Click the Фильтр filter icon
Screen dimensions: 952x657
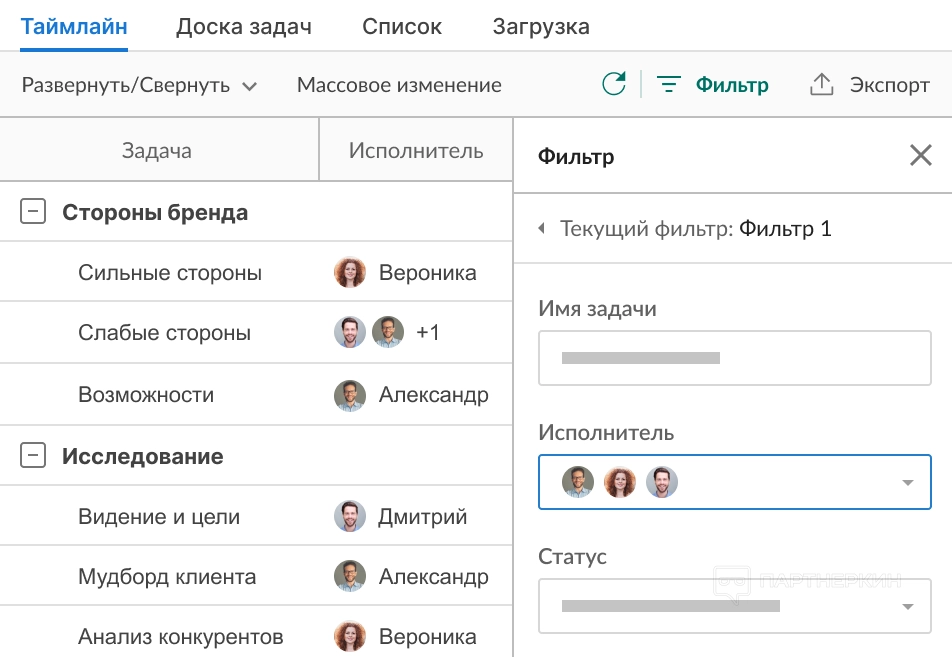[668, 85]
